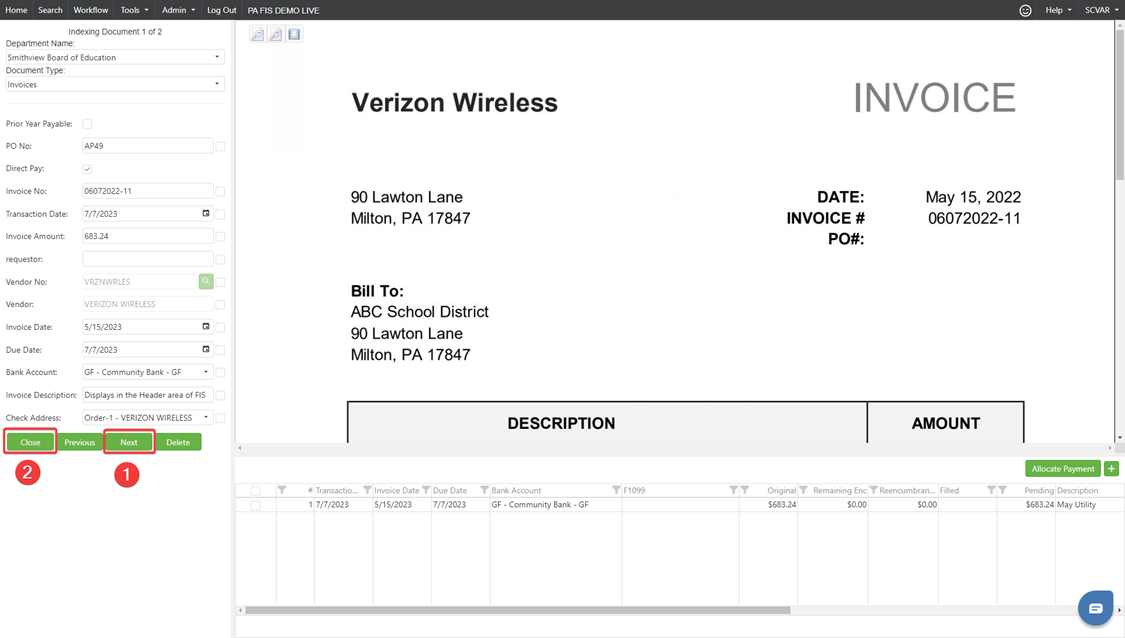Open the chat bubble widget

click(1095, 608)
